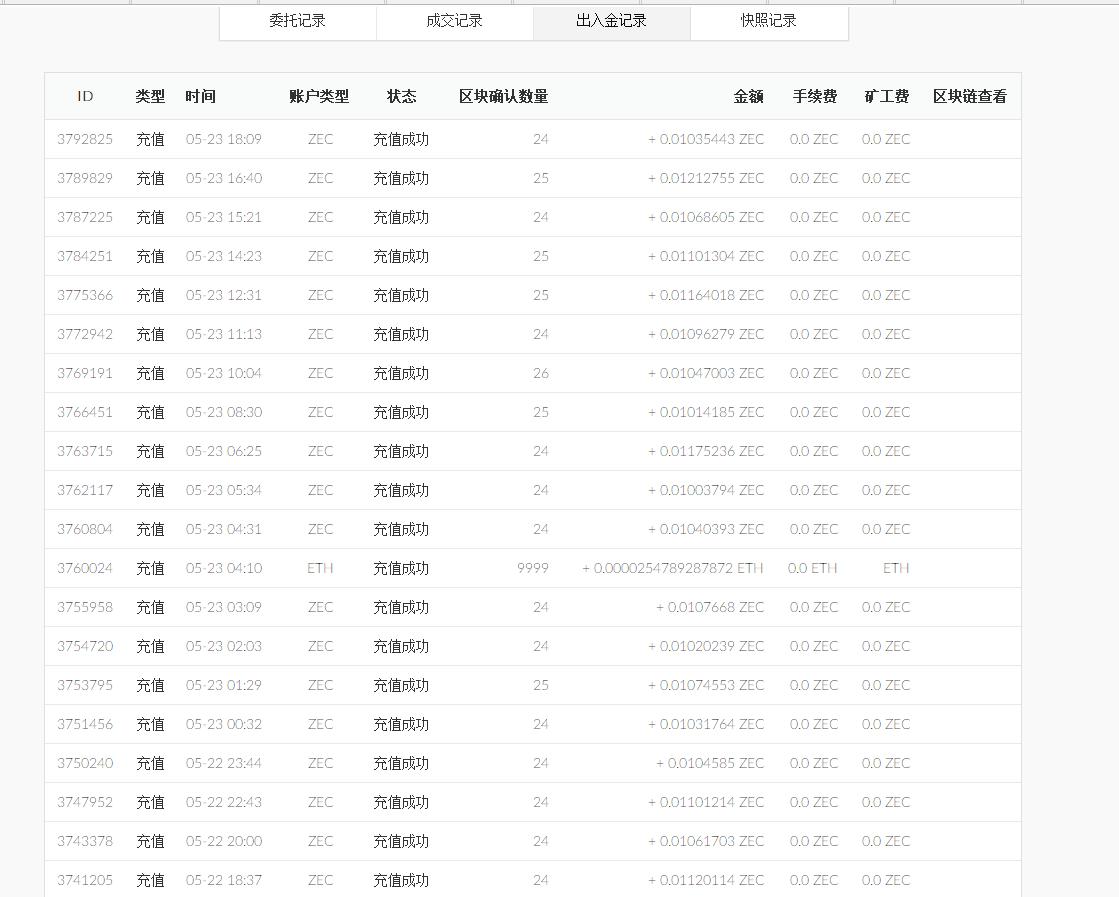Select record with ID 3792825
The height and width of the screenshot is (897, 1119).
84,139
